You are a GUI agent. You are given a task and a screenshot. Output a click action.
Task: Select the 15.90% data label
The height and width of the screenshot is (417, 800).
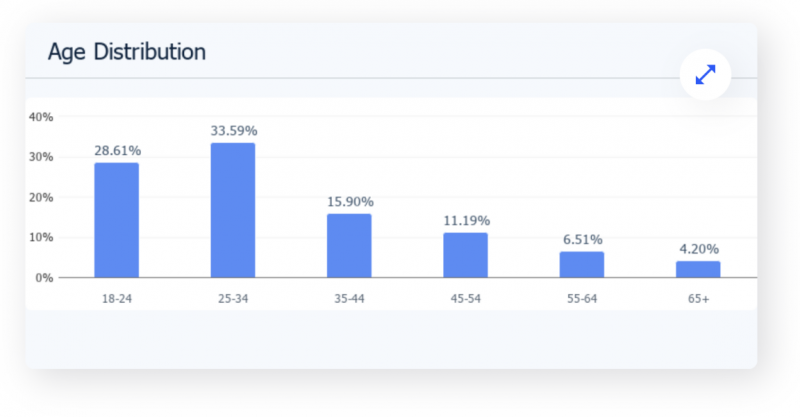point(349,201)
